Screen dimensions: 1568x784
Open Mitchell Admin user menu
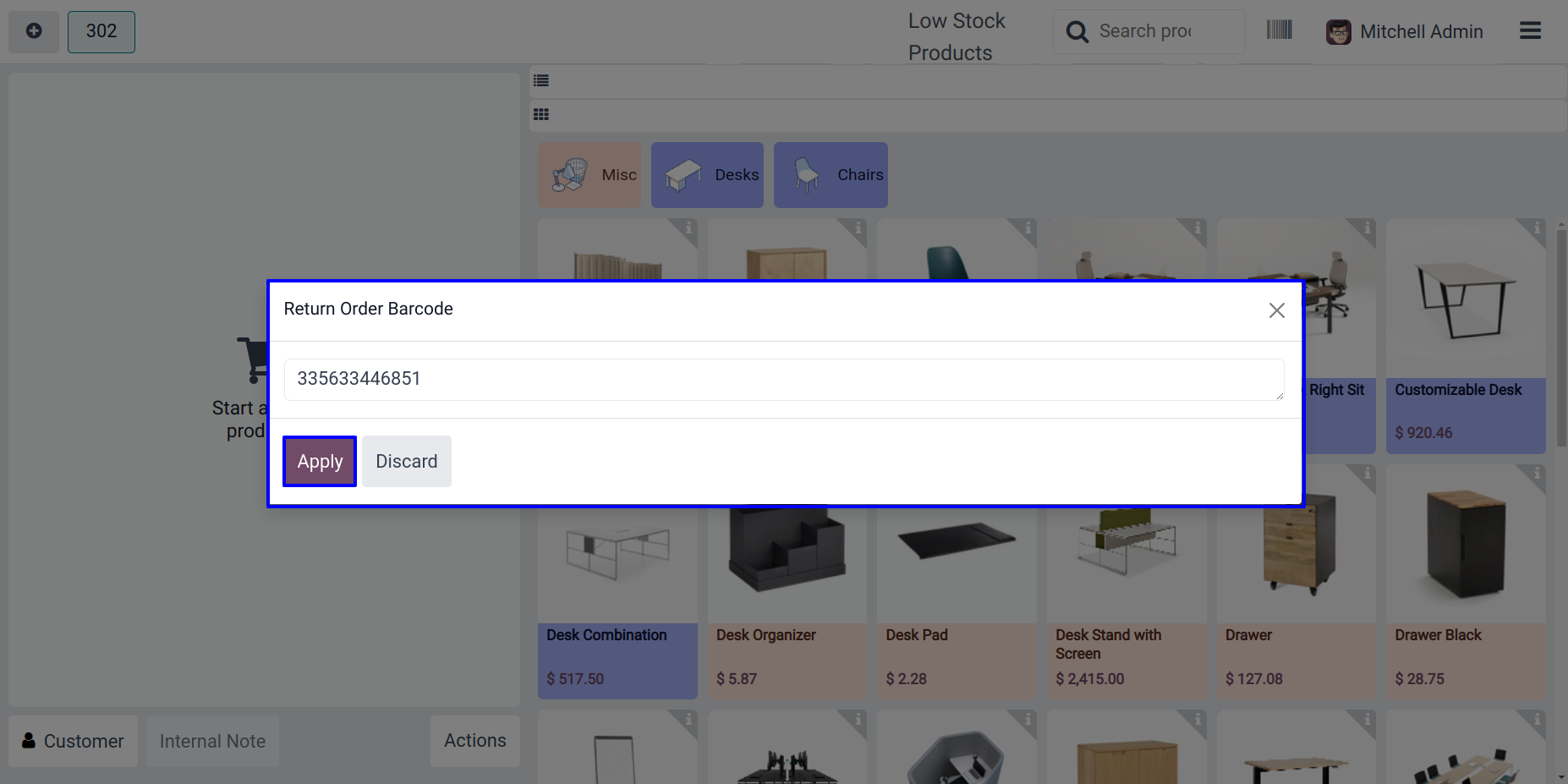click(x=1405, y=32)
